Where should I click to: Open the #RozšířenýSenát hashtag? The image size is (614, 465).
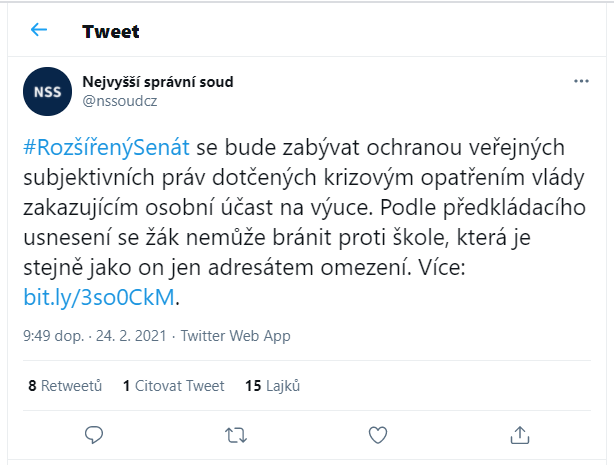[x=107, y=148]
